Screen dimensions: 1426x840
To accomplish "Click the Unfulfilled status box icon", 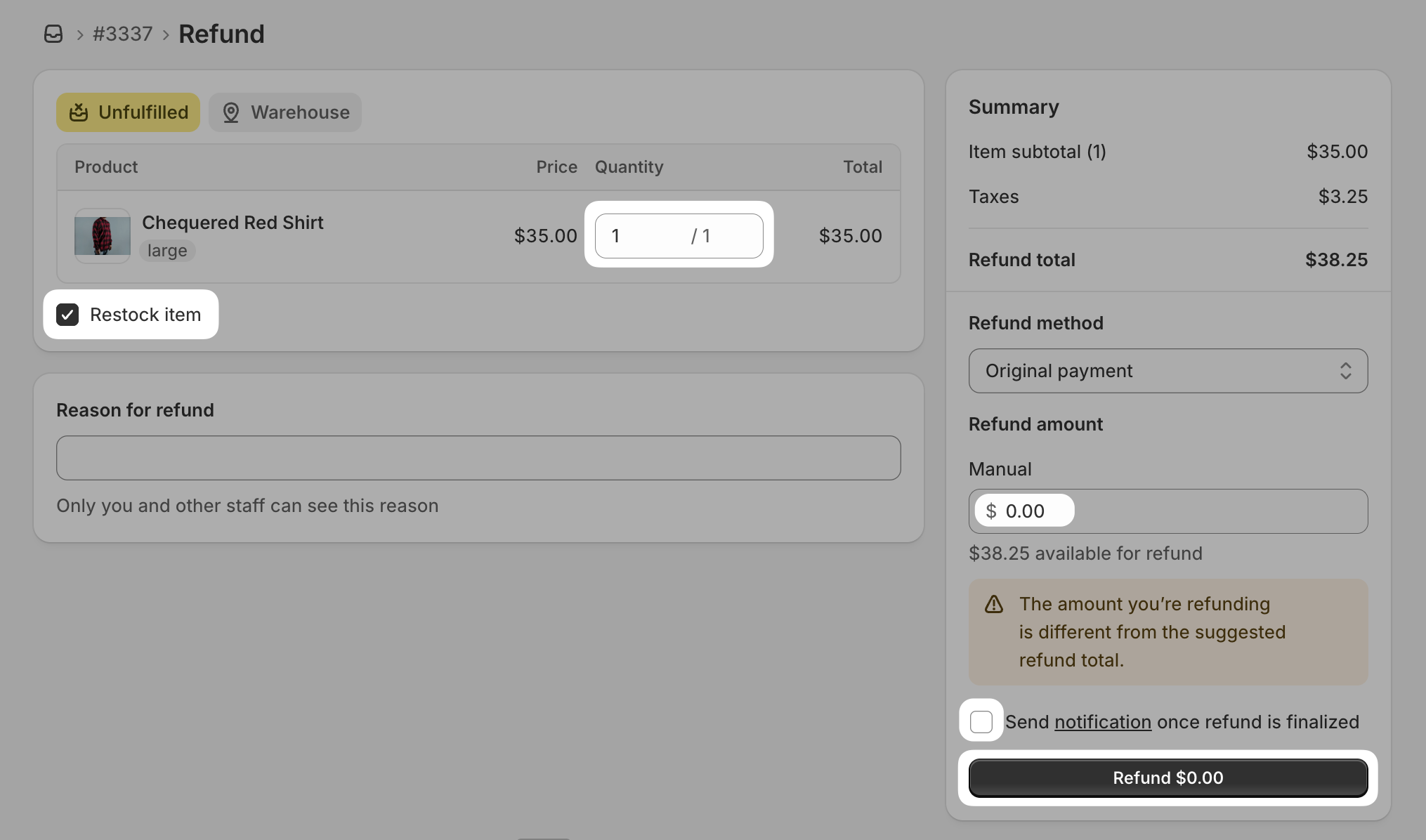I will pos(79,112).
